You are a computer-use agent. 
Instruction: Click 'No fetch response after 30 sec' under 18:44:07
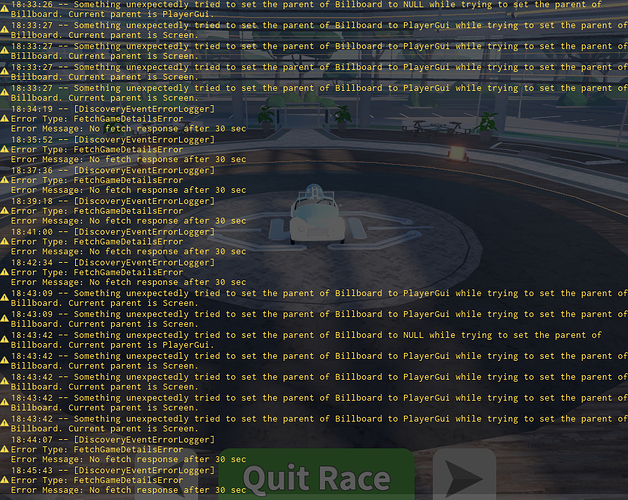tap(168, 460)
